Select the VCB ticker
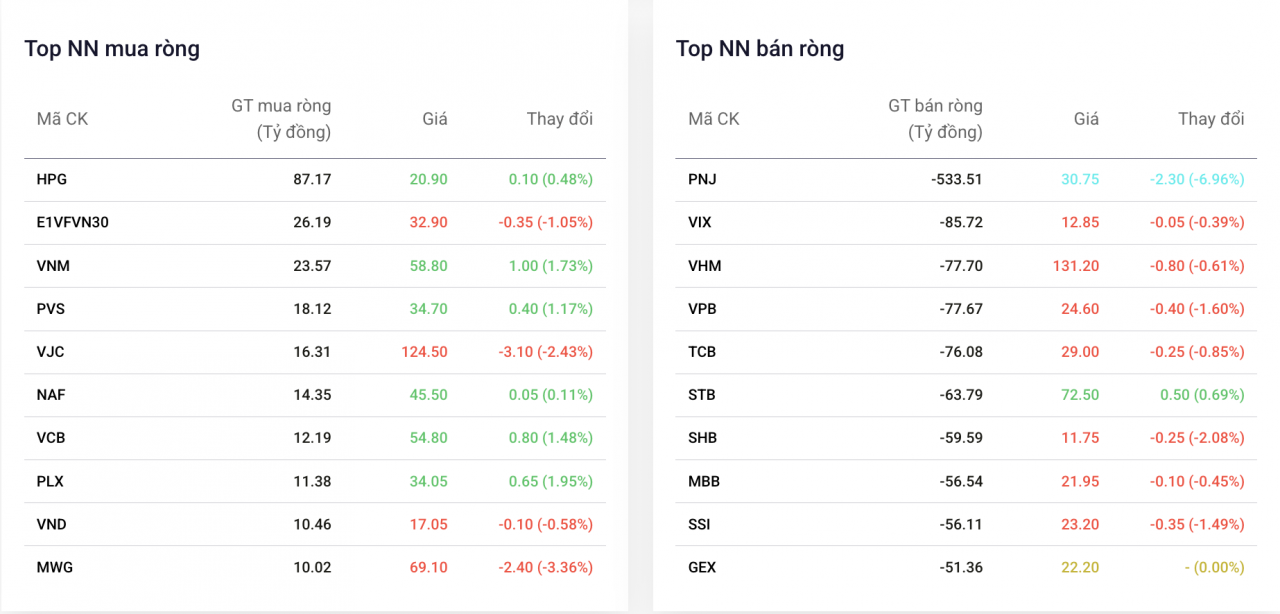This screenshot has height=614, width=1280. click(51, 438)
